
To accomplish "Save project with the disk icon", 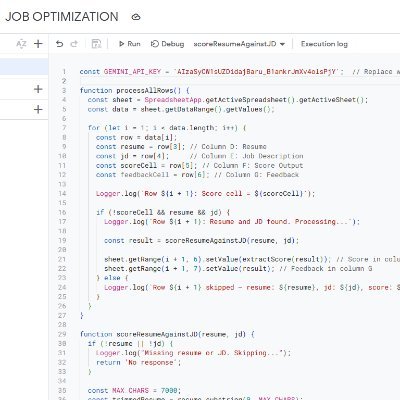I will pyautogui.click(x=96, y=44).
